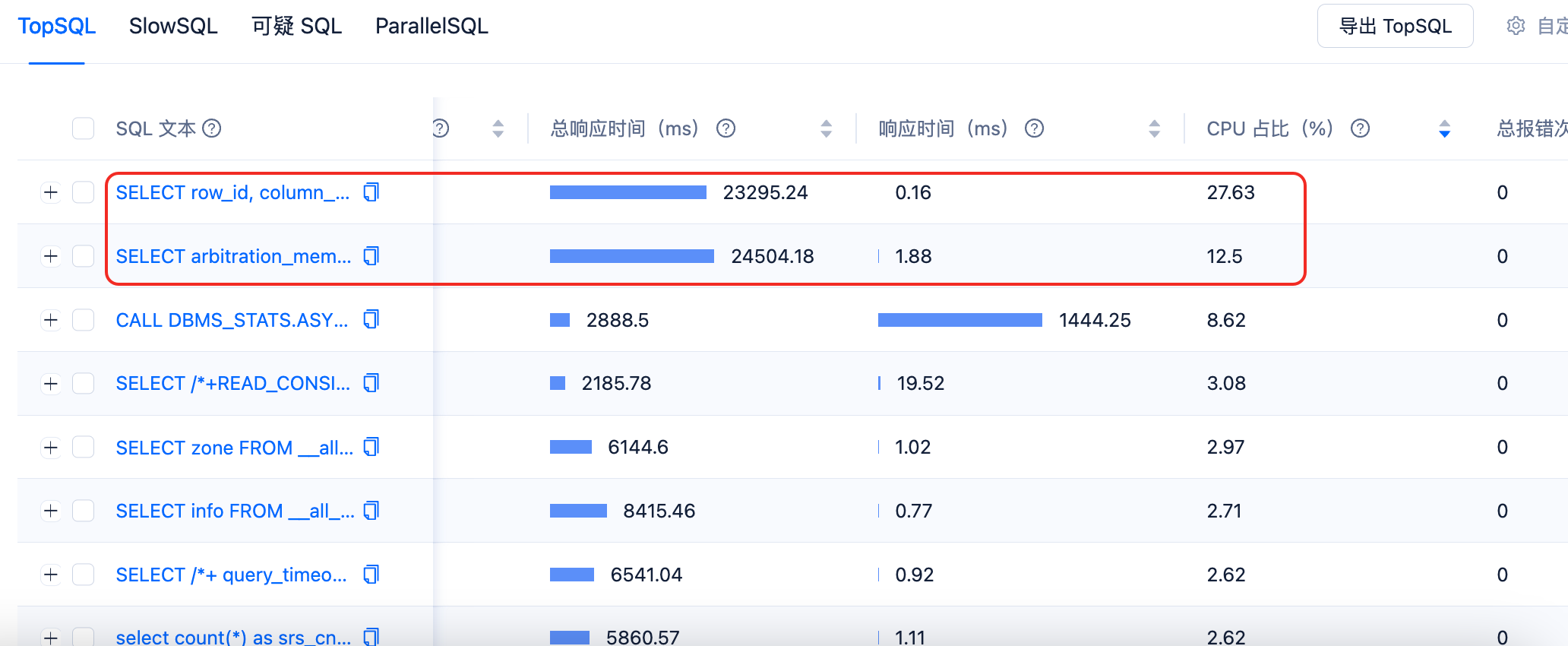Open the SELECT /*+READ_CONSI SQL link

click(x=233, y=383)
